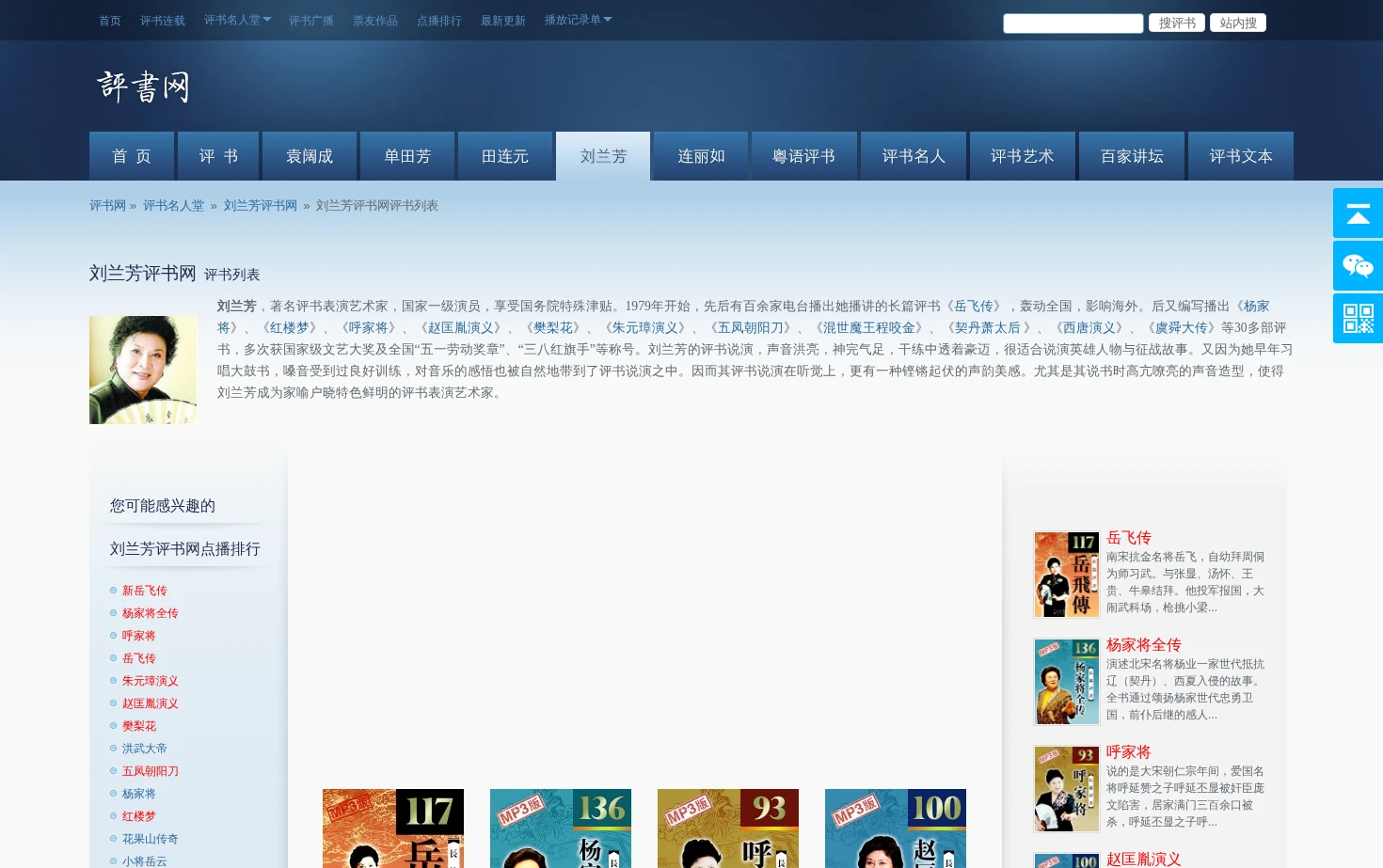The width and height of the screenshot is (1383, 868).
Task: Open the 杨家将全传 title in right sidebar
Action: coord(1144,645)
